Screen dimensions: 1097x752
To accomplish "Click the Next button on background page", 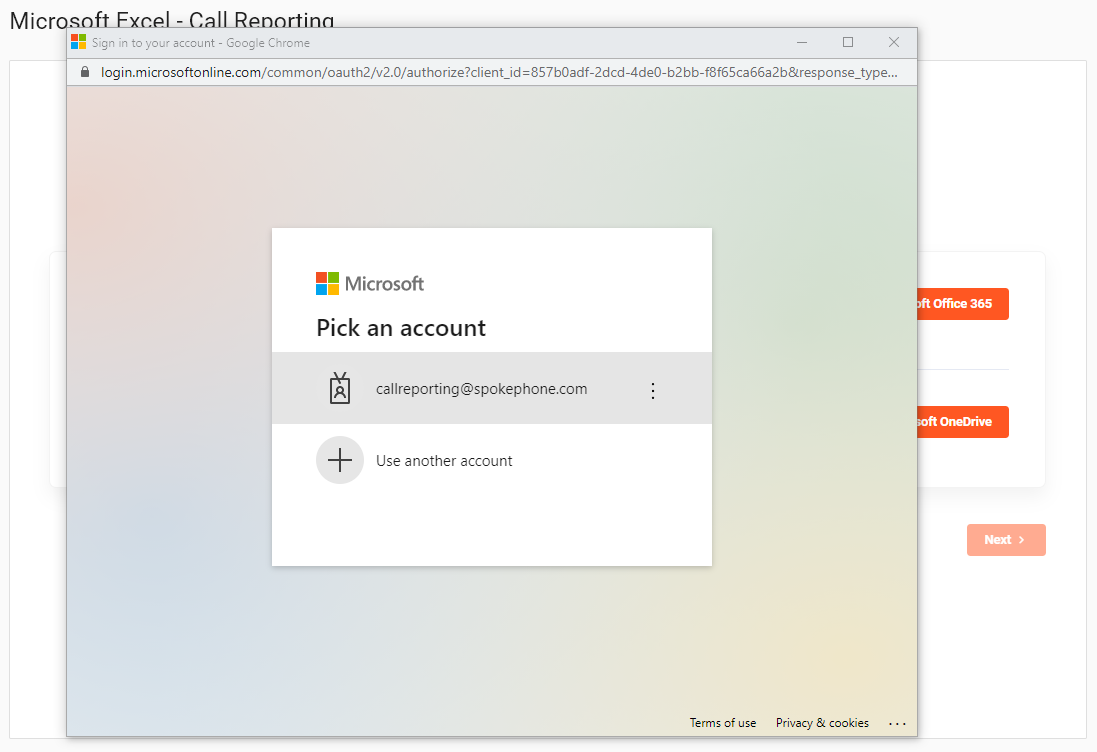I will [1006, 540].
